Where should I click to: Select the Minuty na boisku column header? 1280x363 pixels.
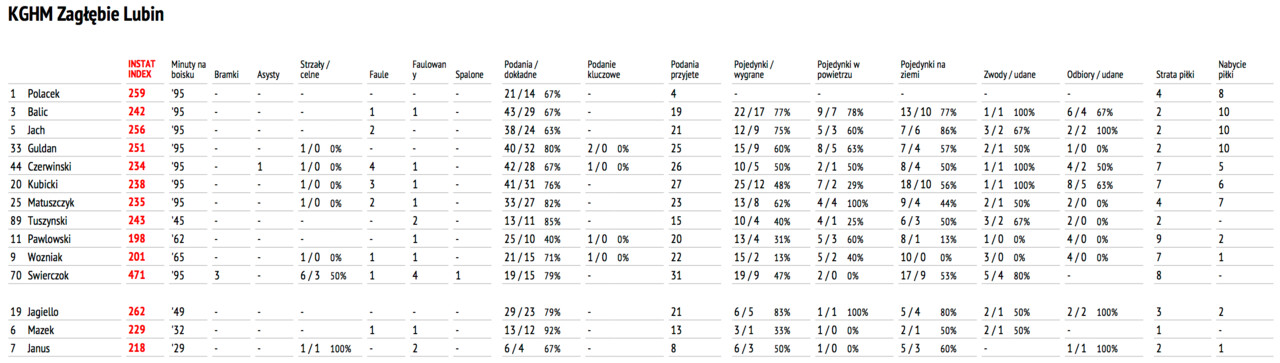point(188,68)
